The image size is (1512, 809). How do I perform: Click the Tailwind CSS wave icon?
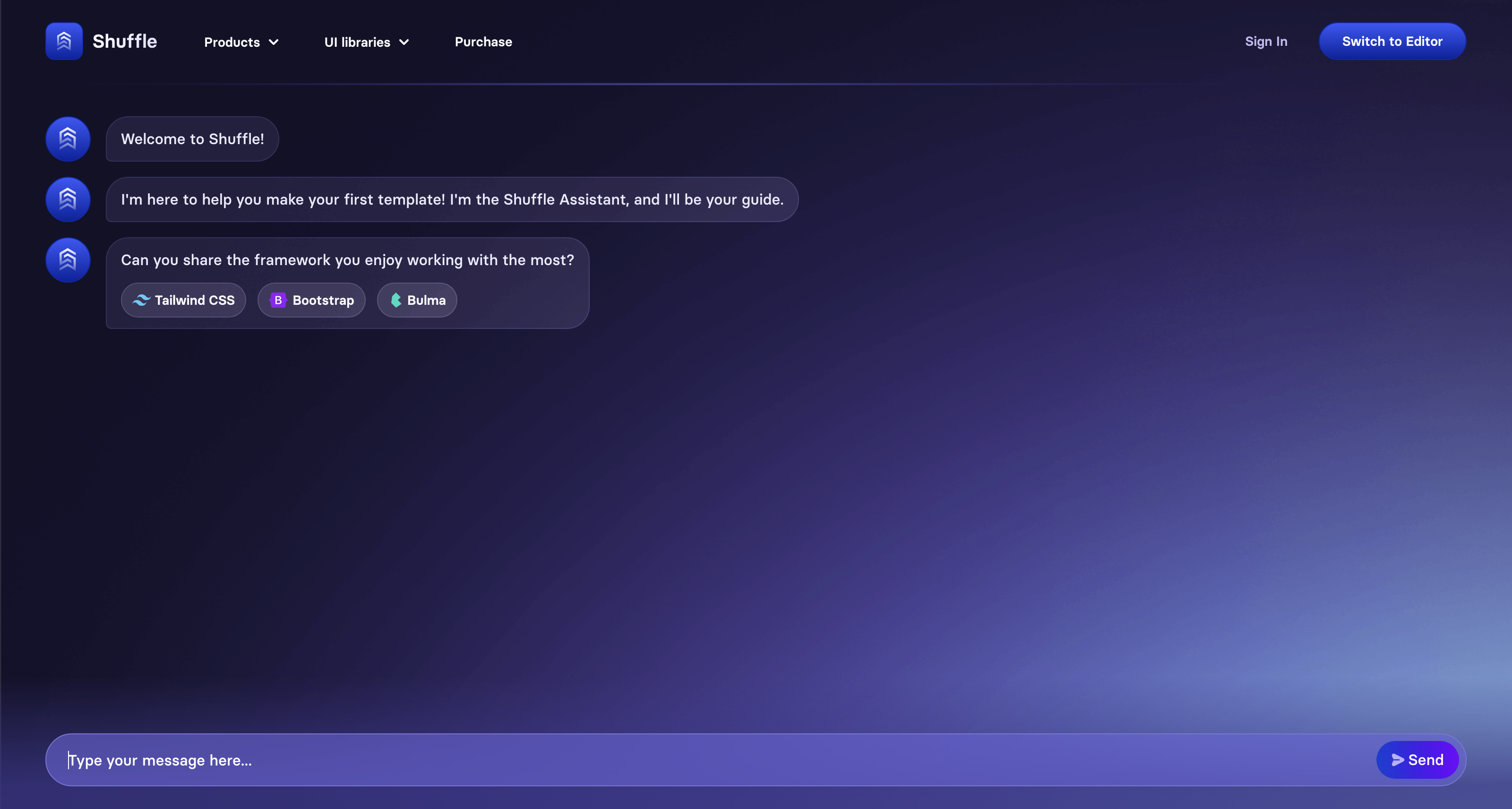coord(141,300)
